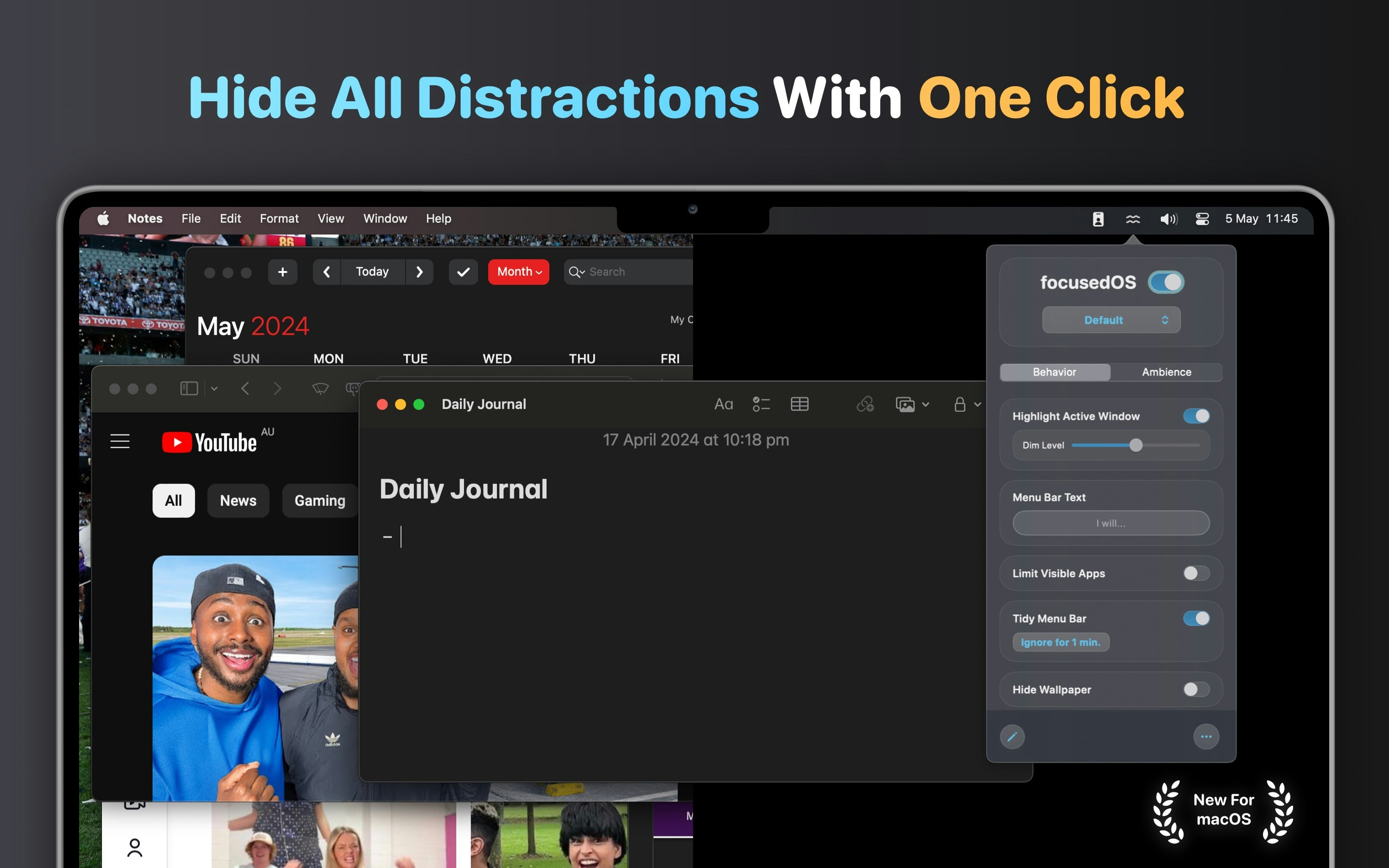Click the checklist icon in Notes toolbar
1389x868 pixels.
pos(761,405)
